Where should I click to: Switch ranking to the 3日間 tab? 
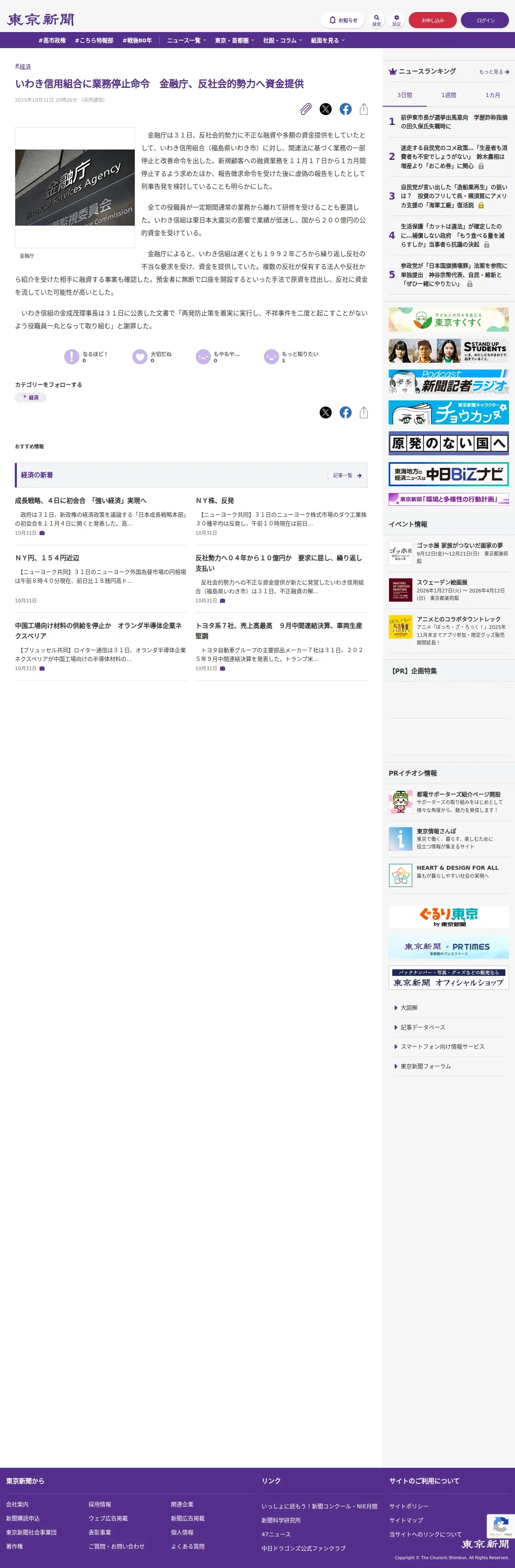(x=405, y=95)
